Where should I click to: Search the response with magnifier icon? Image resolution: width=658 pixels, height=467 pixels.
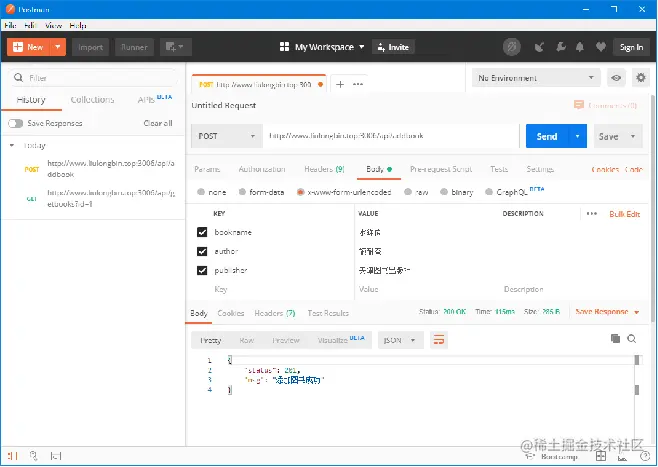632,339
